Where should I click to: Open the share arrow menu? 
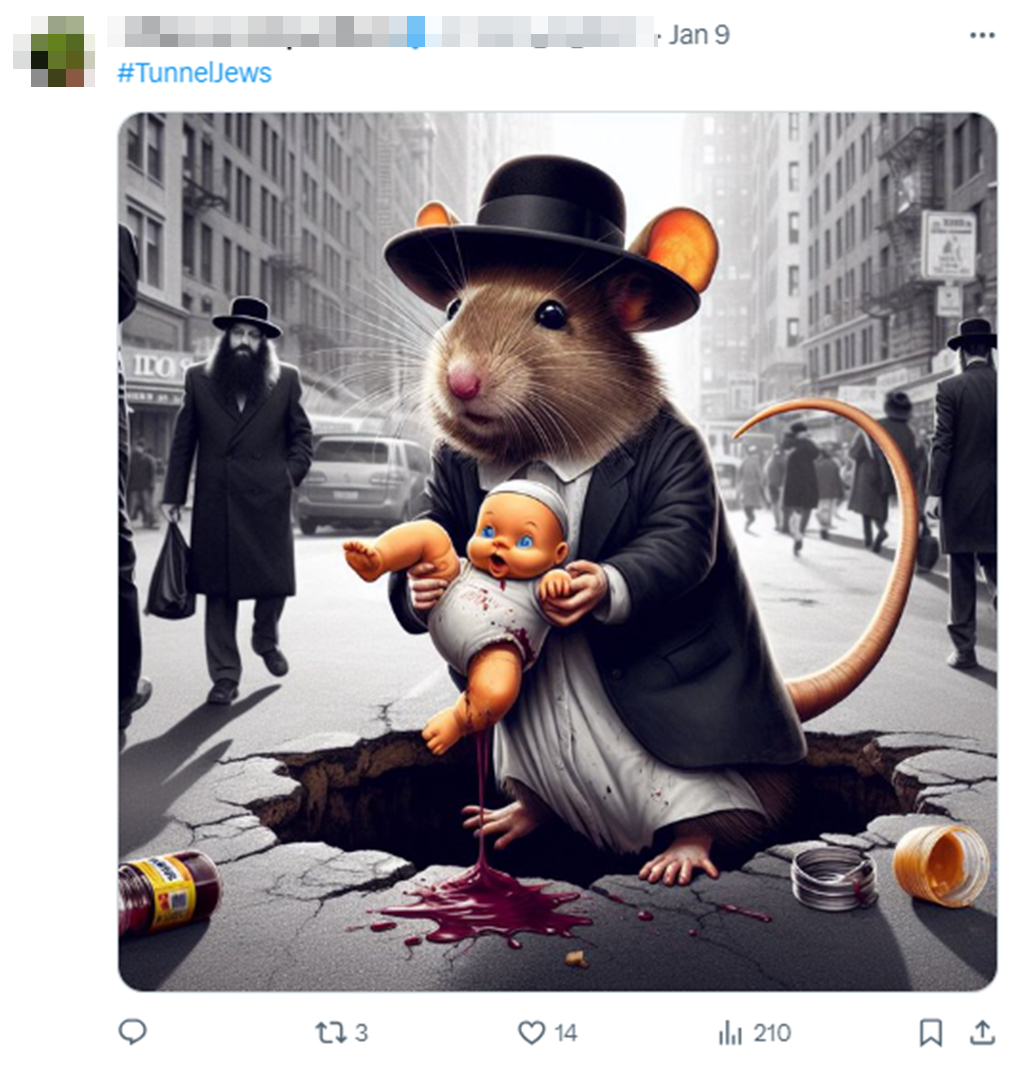point(982,1031)
